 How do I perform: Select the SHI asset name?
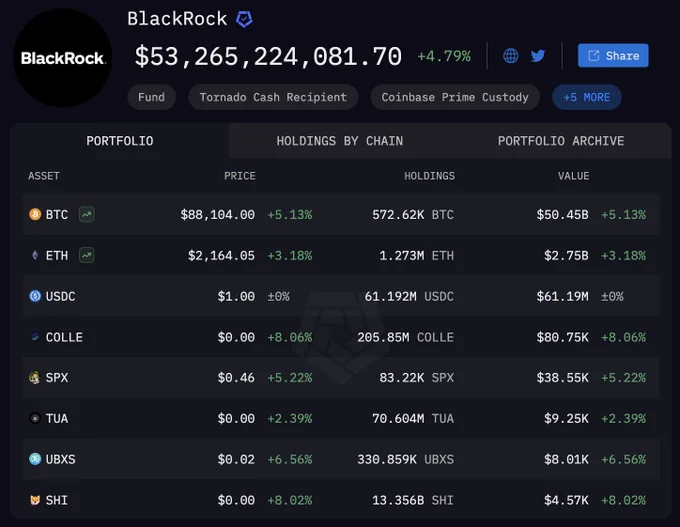pyautogui.click(x=57, y=500)
